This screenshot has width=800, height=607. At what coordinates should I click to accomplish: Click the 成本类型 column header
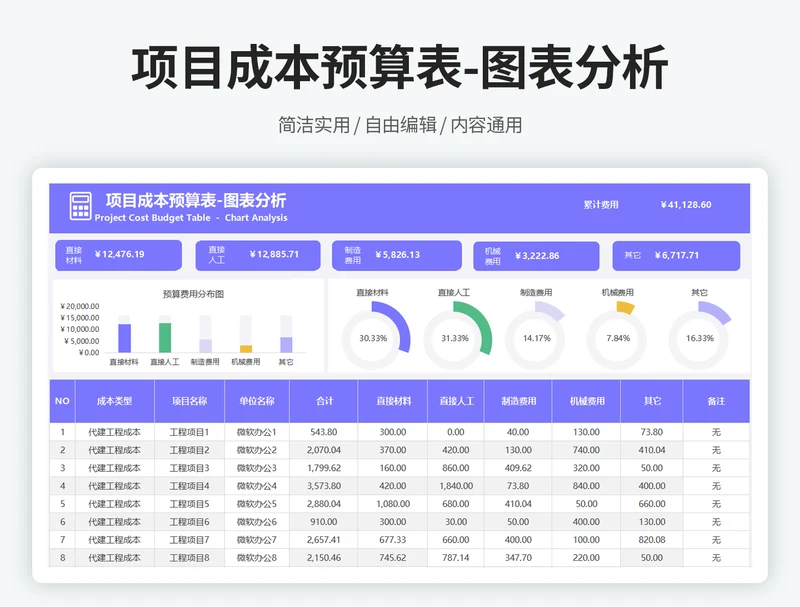(x=114, y=401)
